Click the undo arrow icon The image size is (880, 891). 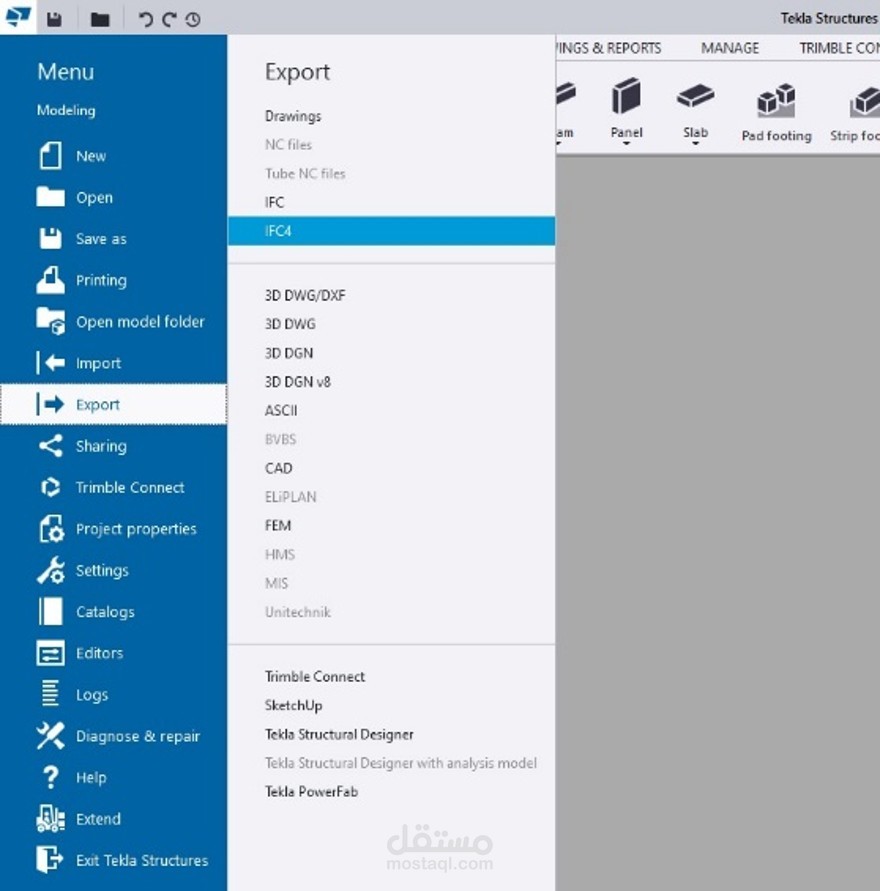click(x=146, y=20)
